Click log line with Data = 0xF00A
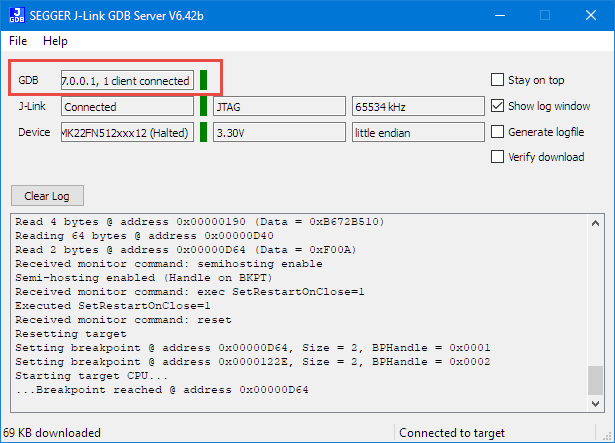This screenshot has height=443, width=615. tap(186, 250)
